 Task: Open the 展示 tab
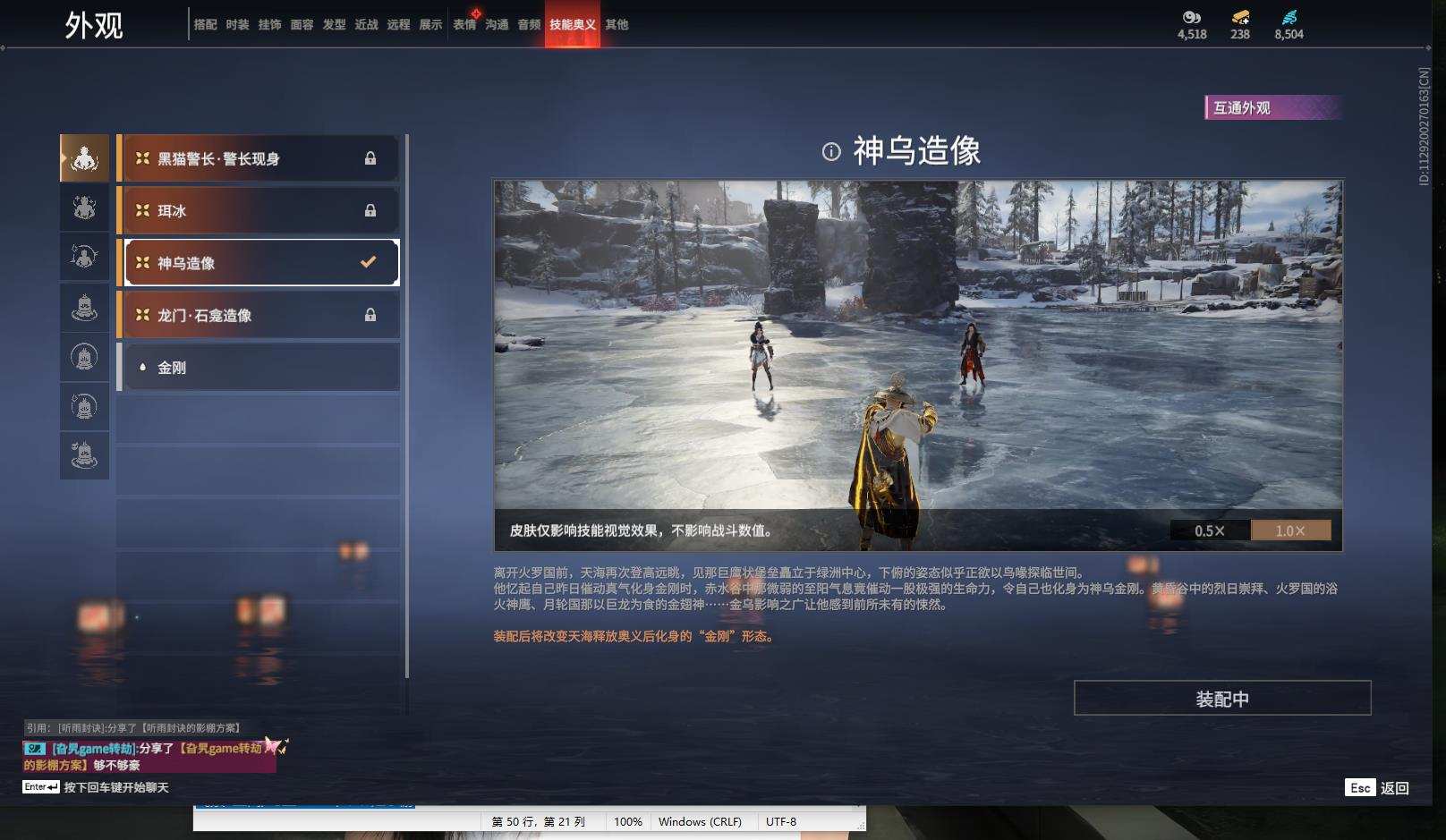tap(431, 24)
